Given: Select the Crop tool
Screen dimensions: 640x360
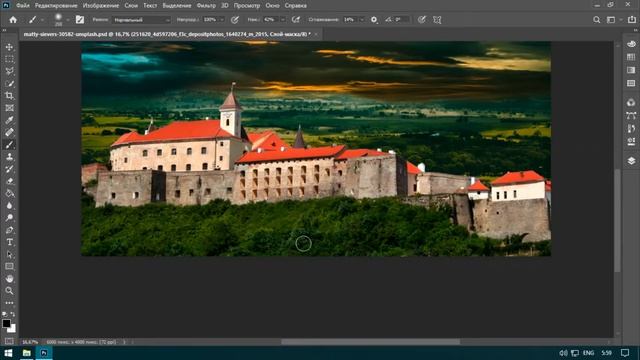Looking at the screenshot, I should click(9, 96).
